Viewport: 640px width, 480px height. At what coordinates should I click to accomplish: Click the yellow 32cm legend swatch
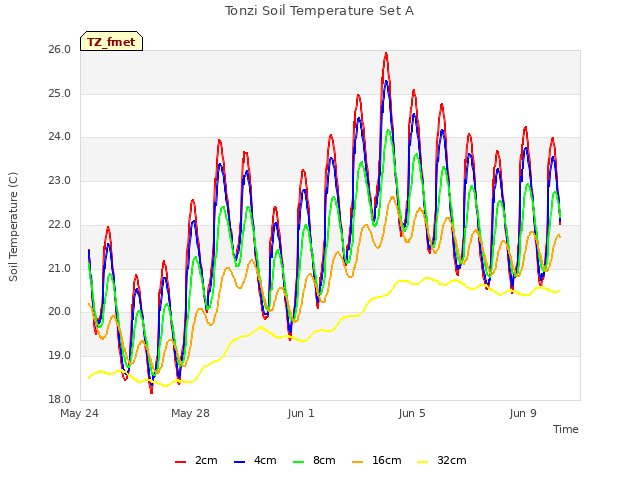[423, 462]
